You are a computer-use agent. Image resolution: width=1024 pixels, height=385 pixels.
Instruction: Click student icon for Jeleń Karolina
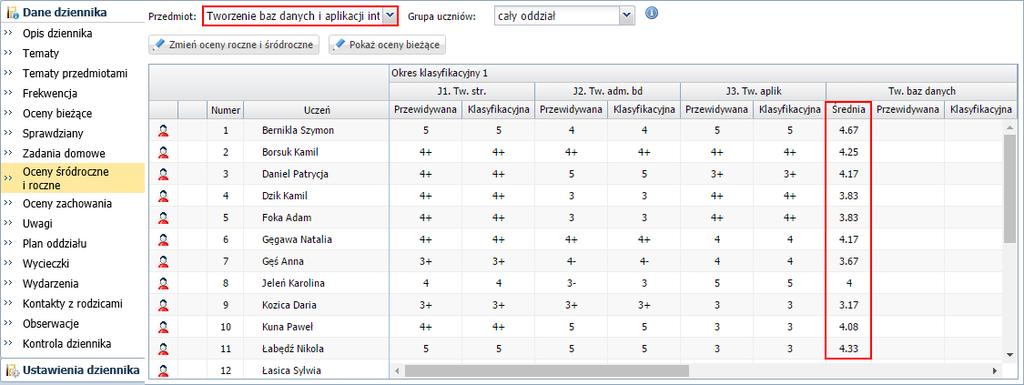click(x=163, y=283)
